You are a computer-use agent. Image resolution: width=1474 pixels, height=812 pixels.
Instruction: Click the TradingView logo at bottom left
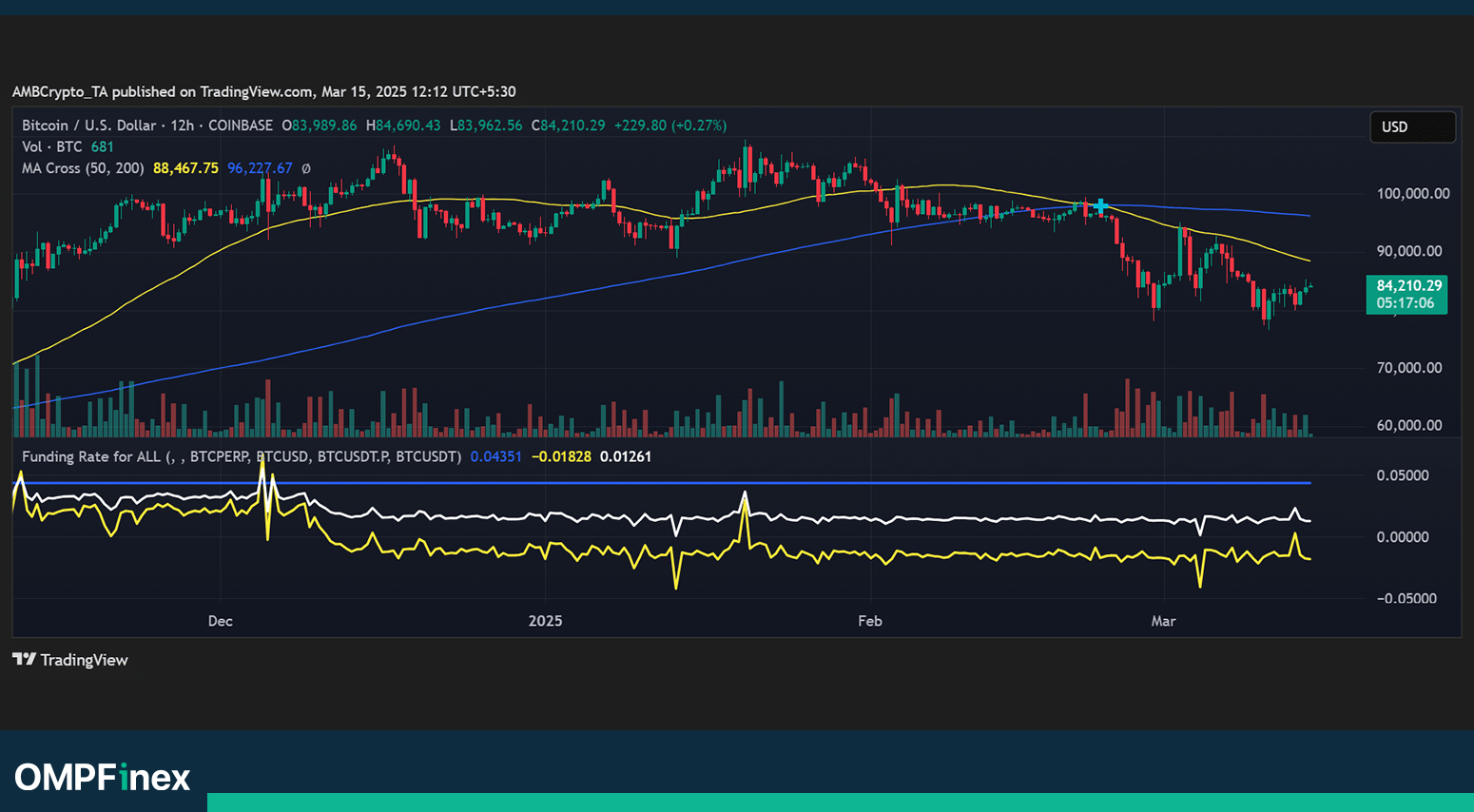point(70,660)
